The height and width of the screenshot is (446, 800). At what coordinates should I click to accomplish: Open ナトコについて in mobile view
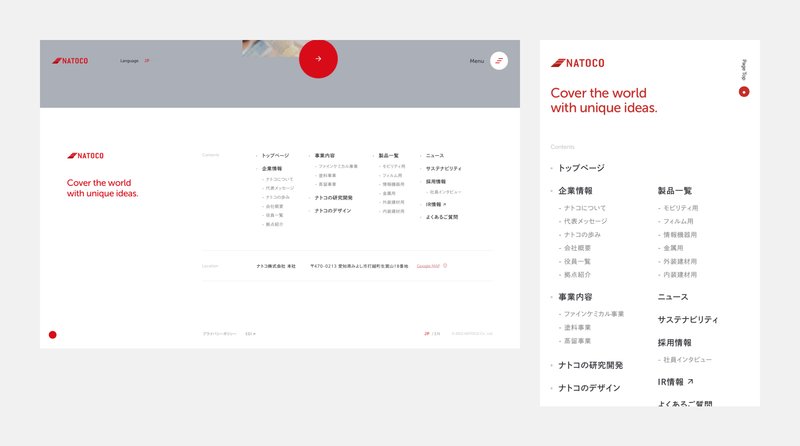click(585, 208)
